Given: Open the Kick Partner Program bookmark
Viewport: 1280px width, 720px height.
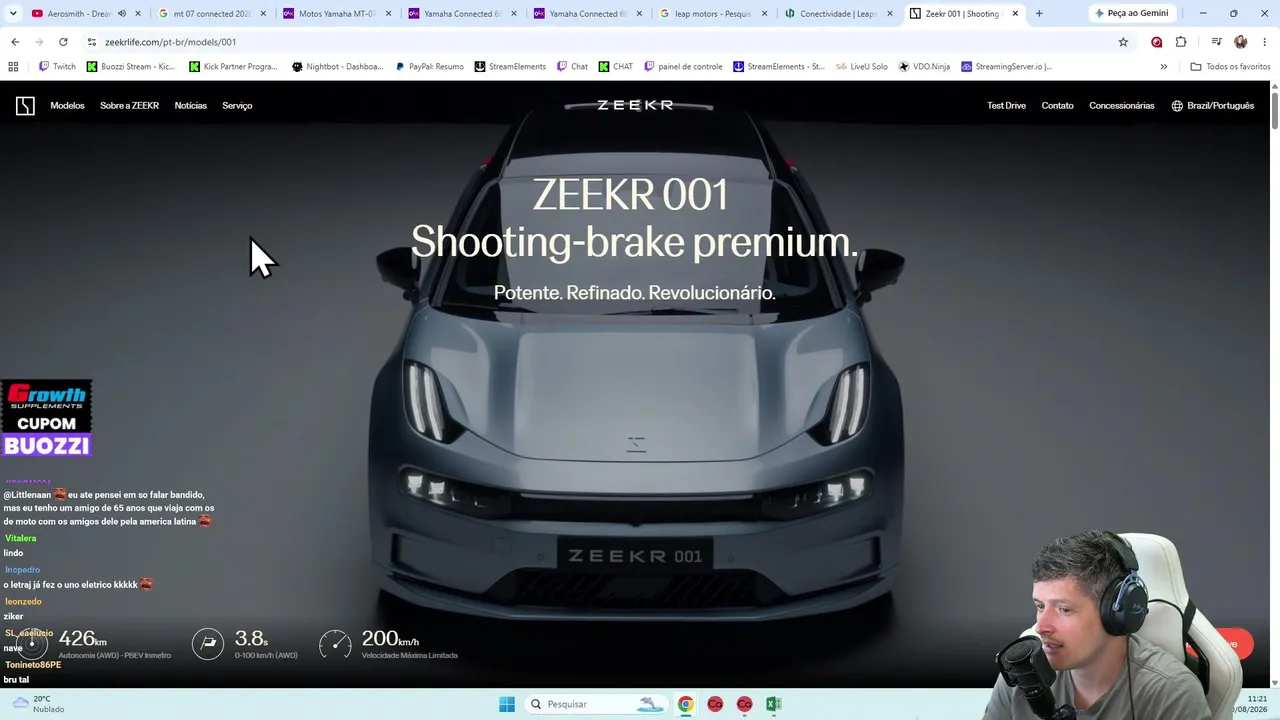Looking at the screenshot, I should 233,67.
